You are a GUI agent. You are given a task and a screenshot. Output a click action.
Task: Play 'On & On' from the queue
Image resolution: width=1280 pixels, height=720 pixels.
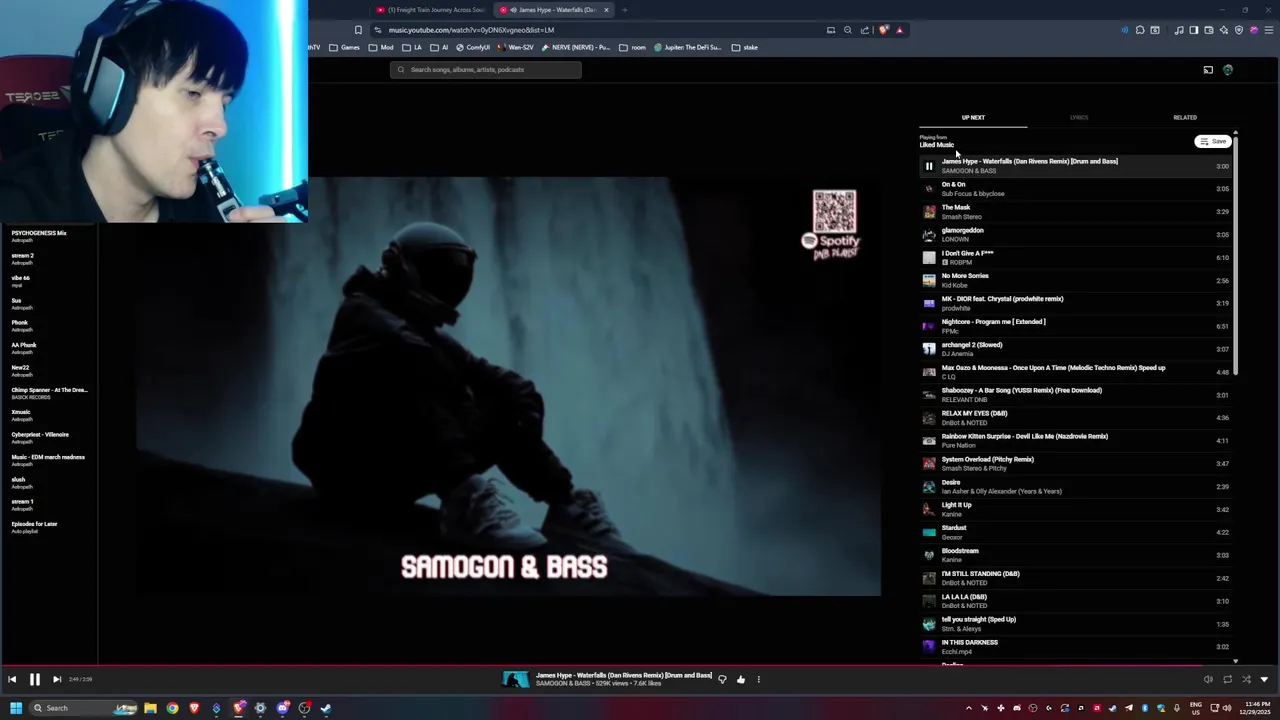coord(1075,189)
